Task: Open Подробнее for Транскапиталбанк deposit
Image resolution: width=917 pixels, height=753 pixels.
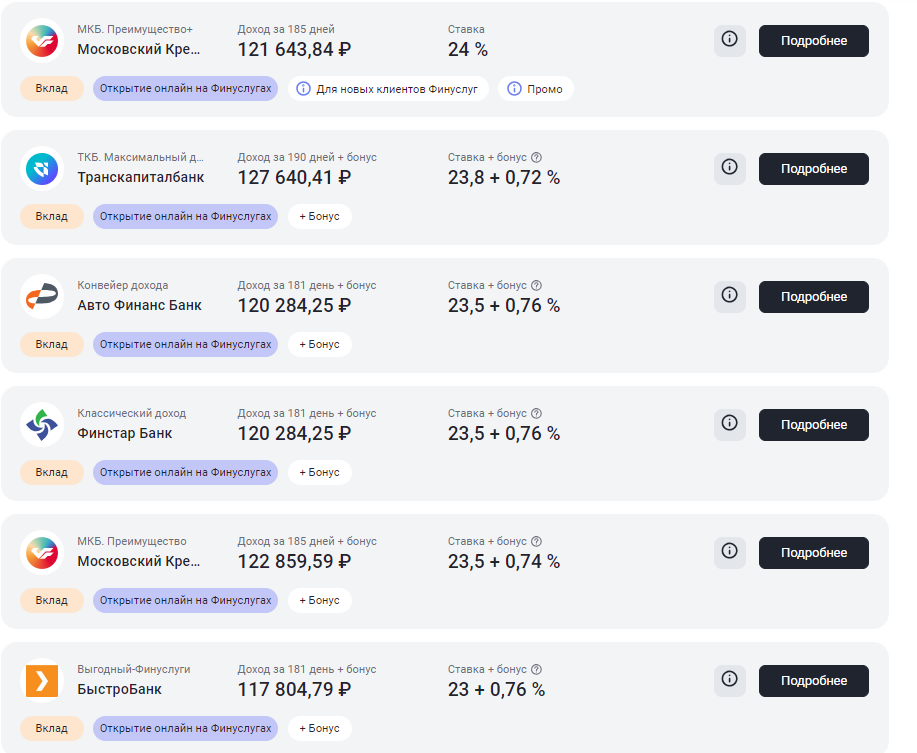Action: (813, 169)
